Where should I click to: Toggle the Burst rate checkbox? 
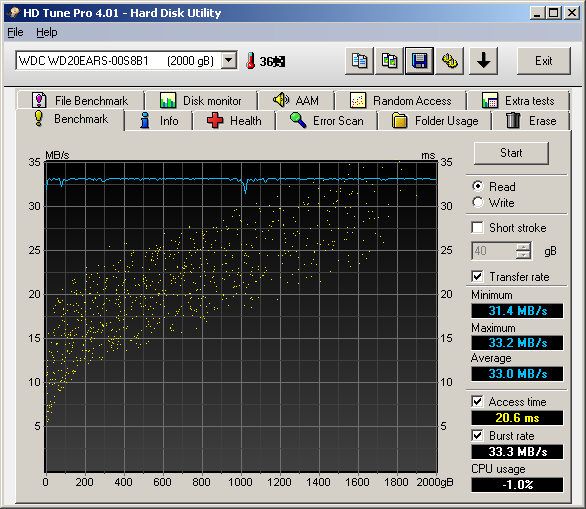pyautogui.click(x=478, y=435)
